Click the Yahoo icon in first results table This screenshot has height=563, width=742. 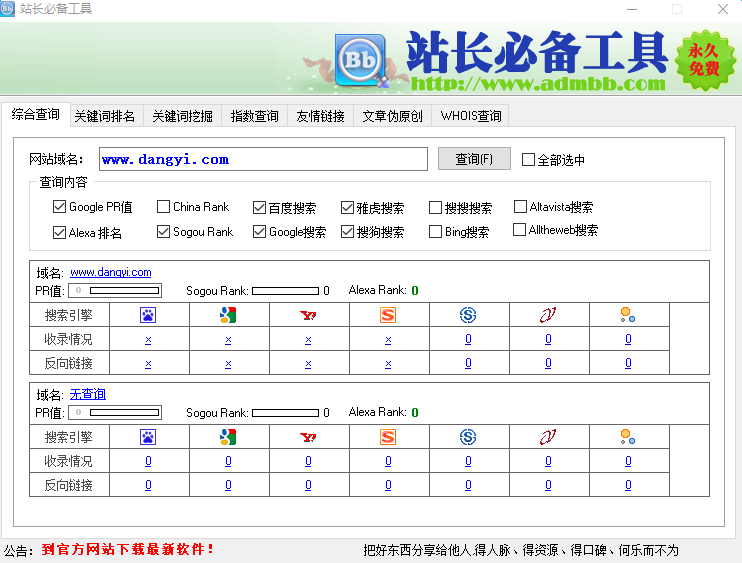pos(308,315)
